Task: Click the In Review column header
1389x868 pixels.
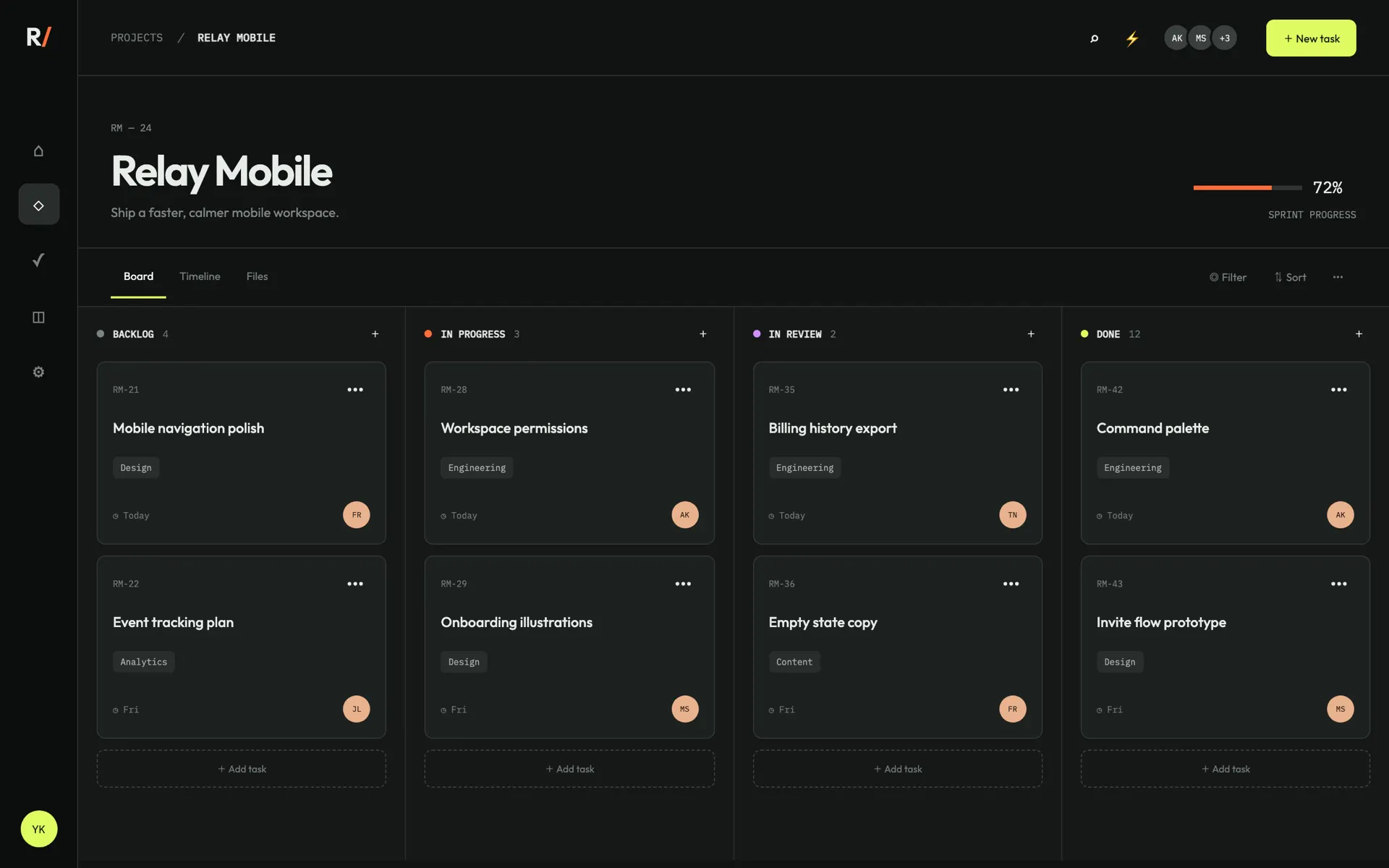Action: tap(794, 334)
